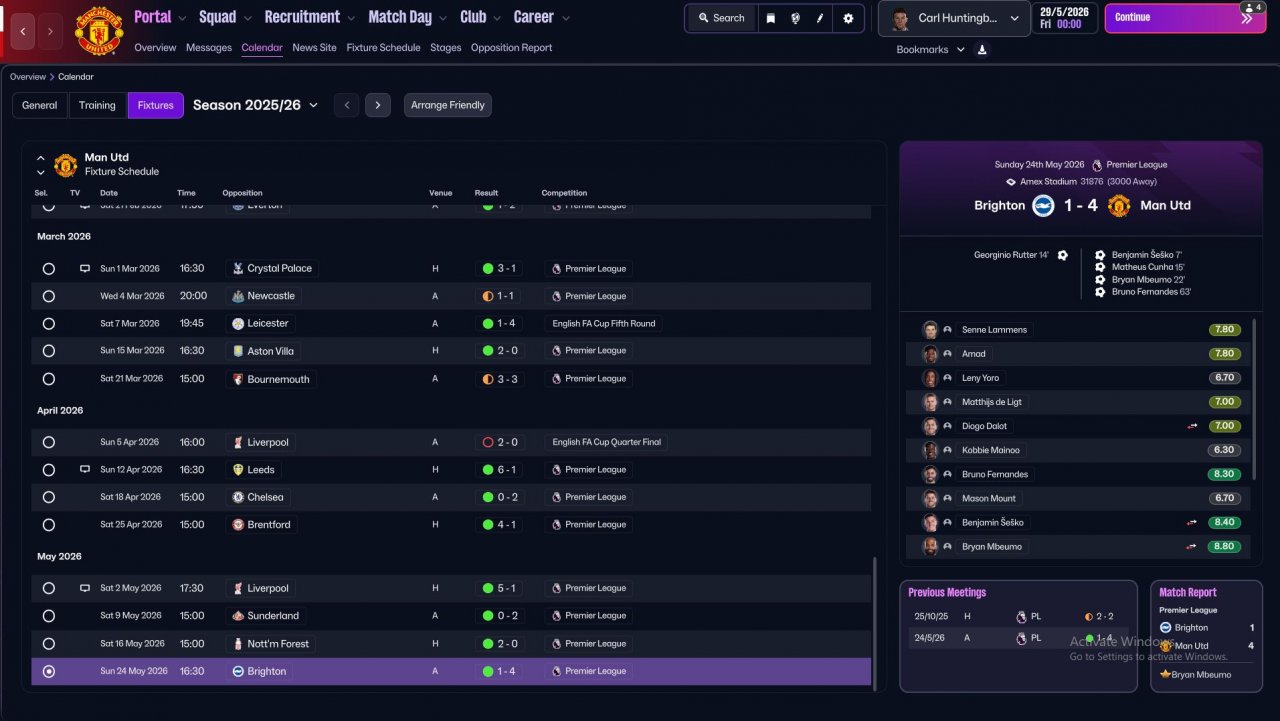Click the TV icon on the Crystal Palace row
Viewport: 1280px width, 721px height.
coord(85,269)
